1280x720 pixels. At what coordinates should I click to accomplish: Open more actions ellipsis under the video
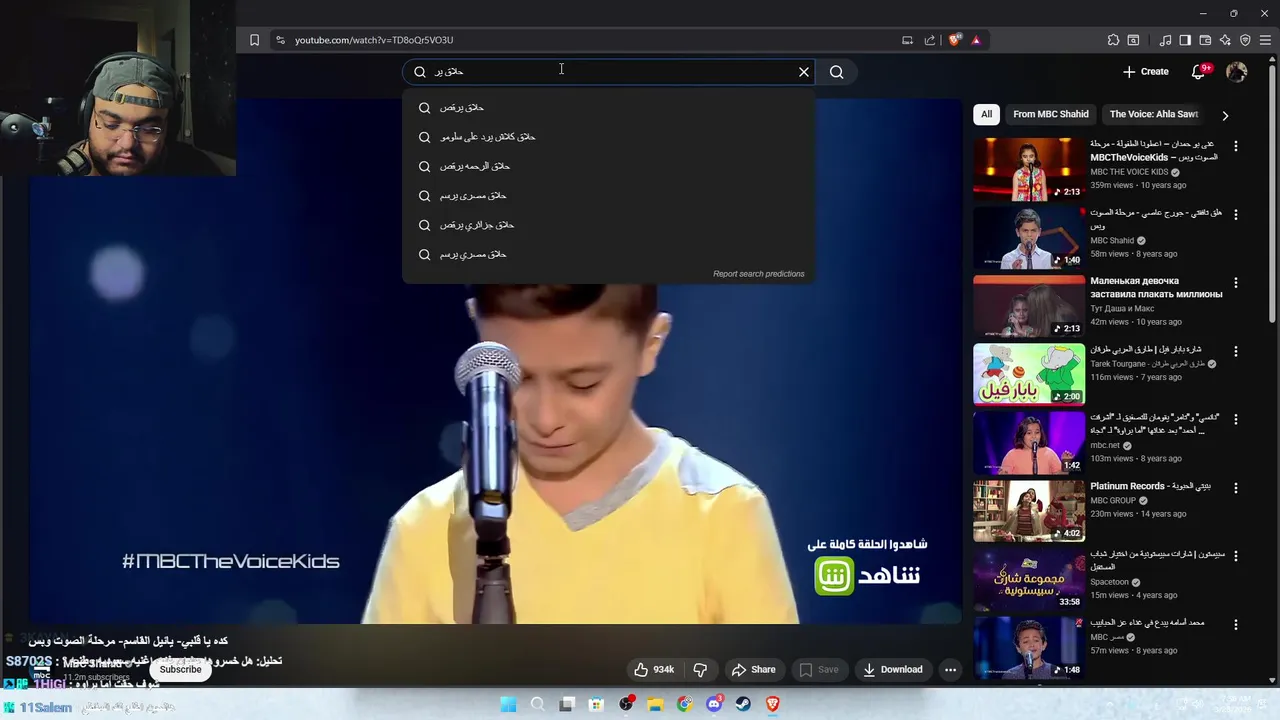coord(950,670)
